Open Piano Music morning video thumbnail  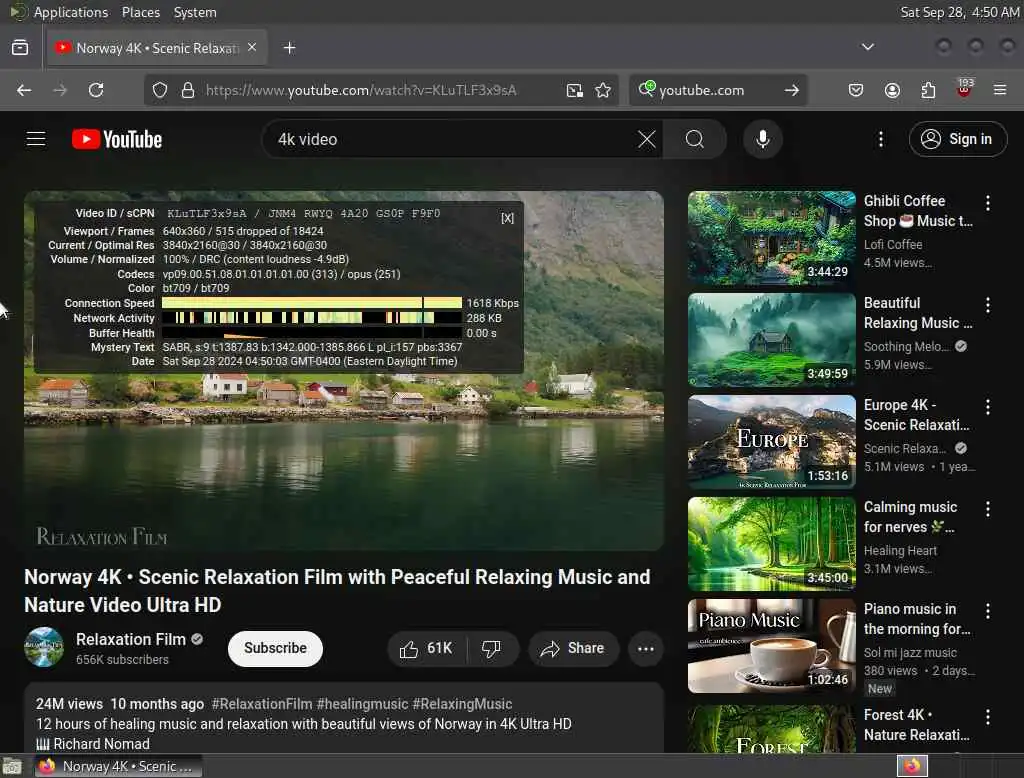click(771, 645)
